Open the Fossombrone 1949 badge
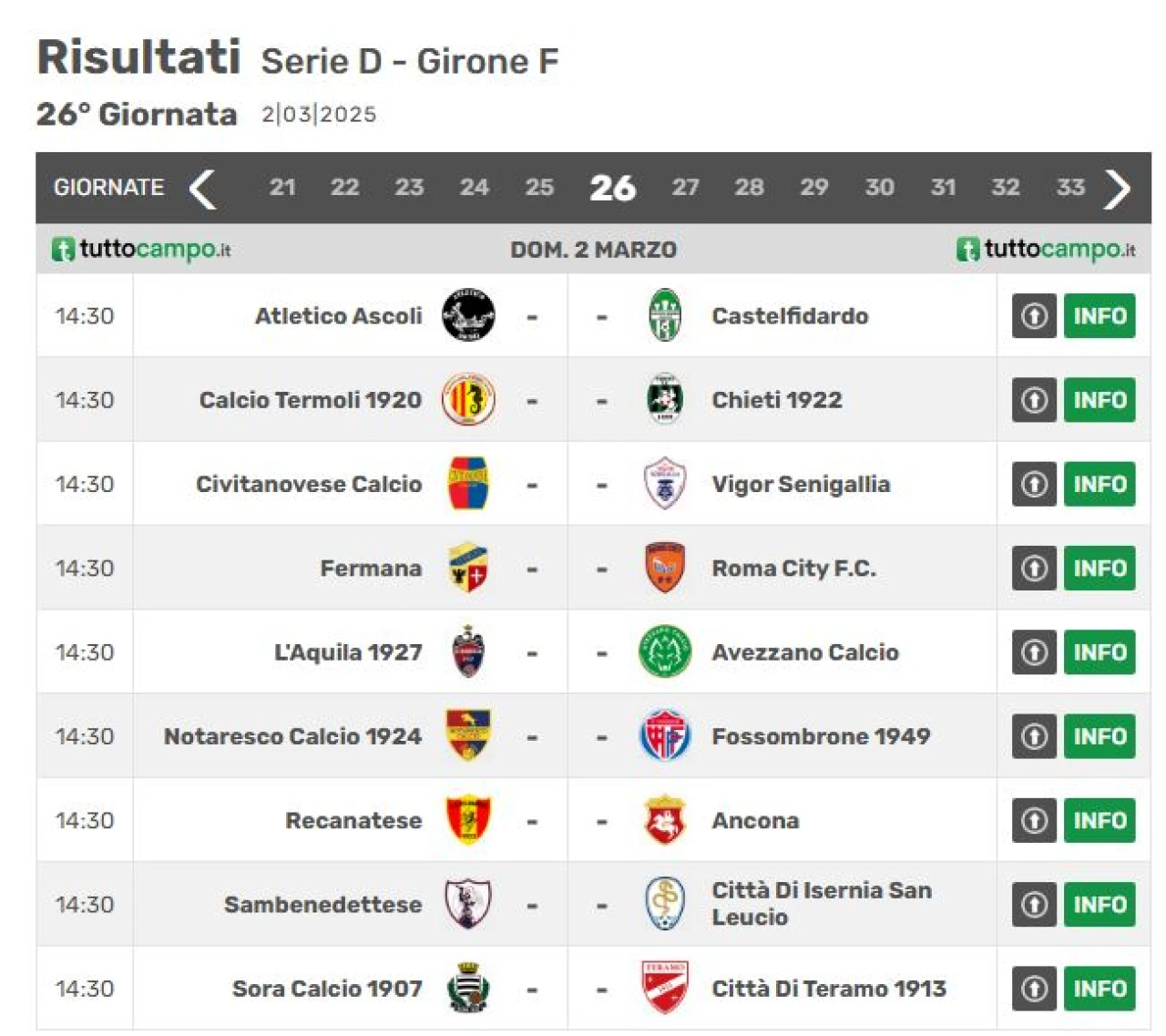Image resolution: width=1166 pixels, height=1036 pixels. [665, 736]
